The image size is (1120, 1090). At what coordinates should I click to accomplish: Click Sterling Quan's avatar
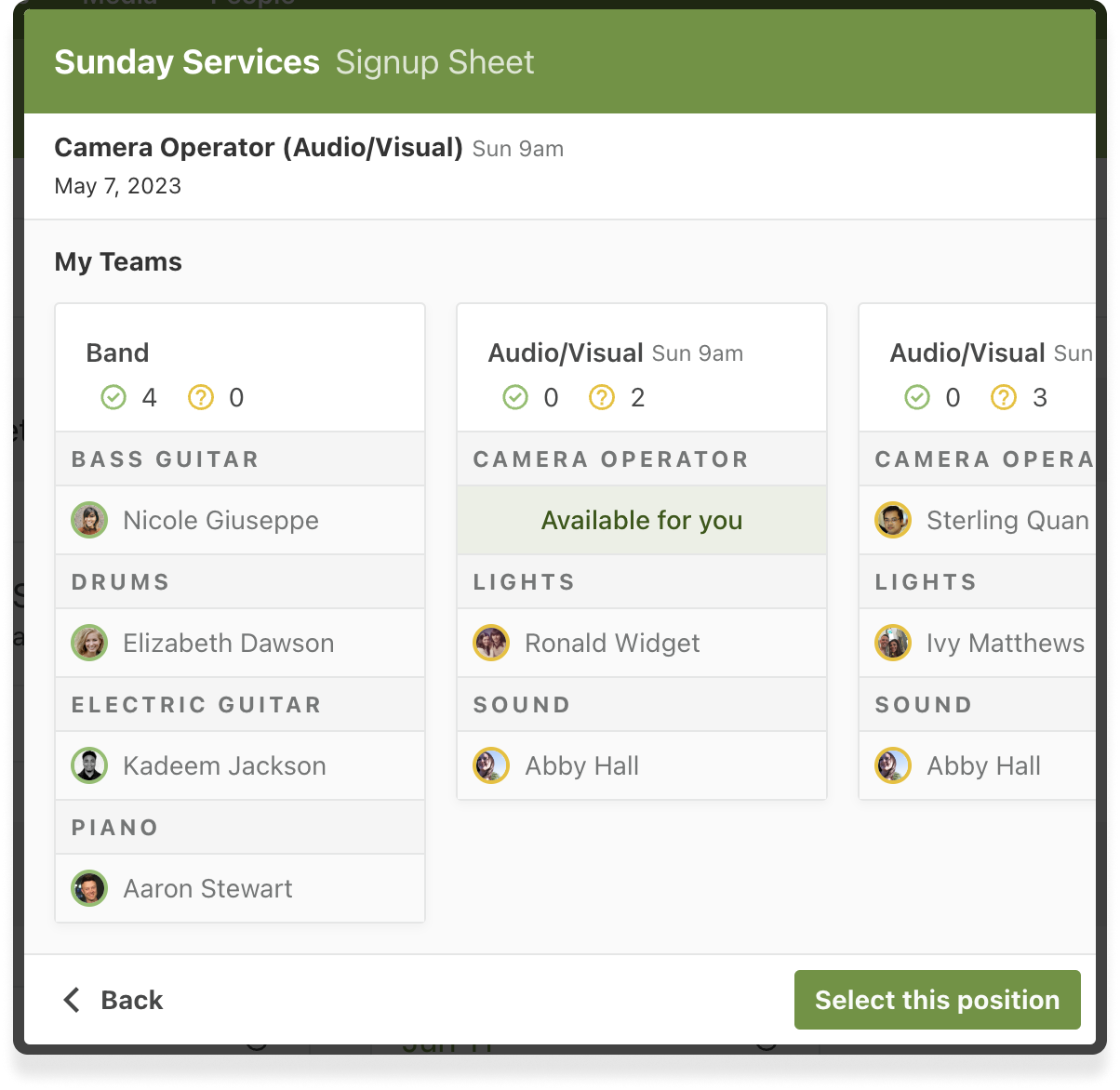[x=893, y=521]
